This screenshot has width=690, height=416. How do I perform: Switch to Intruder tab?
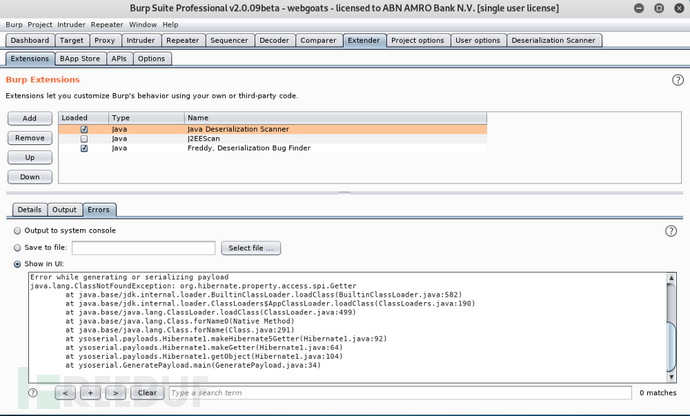pyautogui.click(x=140, y=40)
